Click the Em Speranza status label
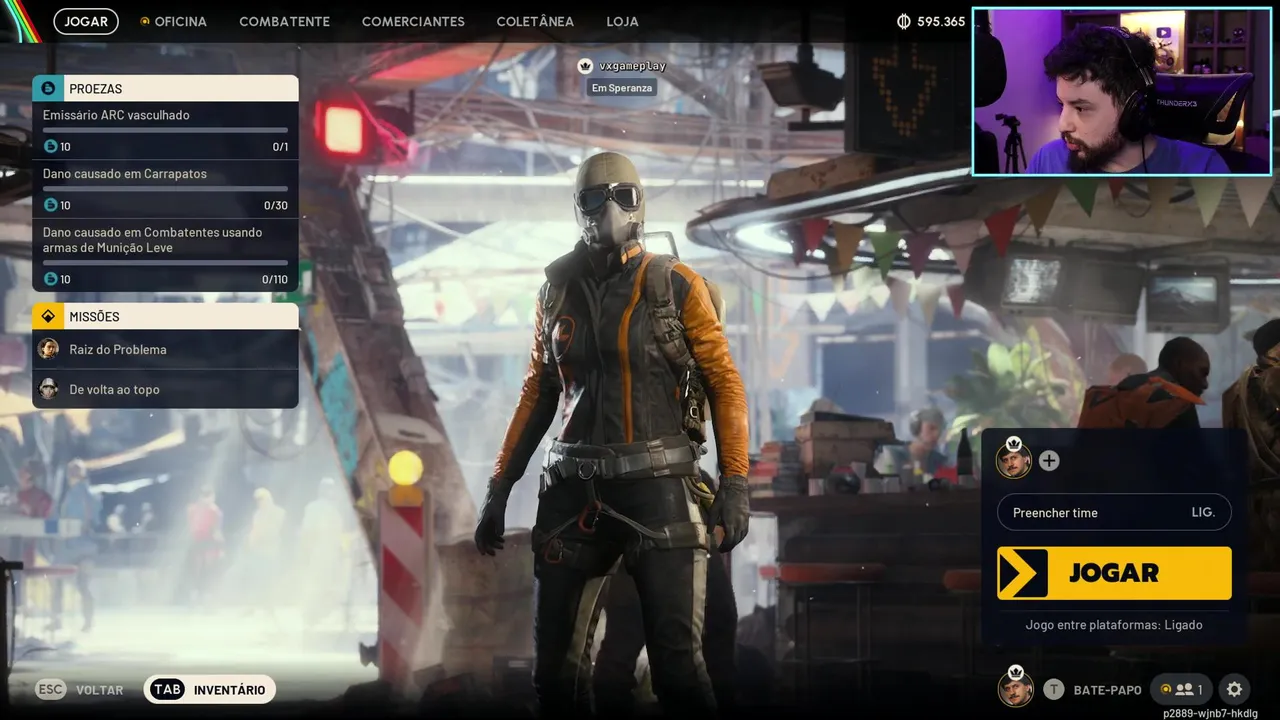 point(622,88)
